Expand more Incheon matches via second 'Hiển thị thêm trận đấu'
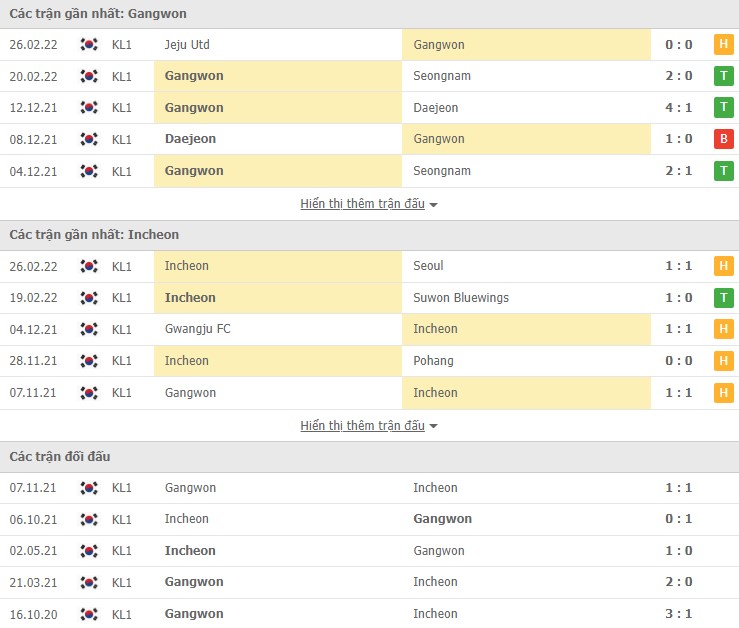Viewport: 739px width, 628px height. pyautogui.click(x=362, y=426)
